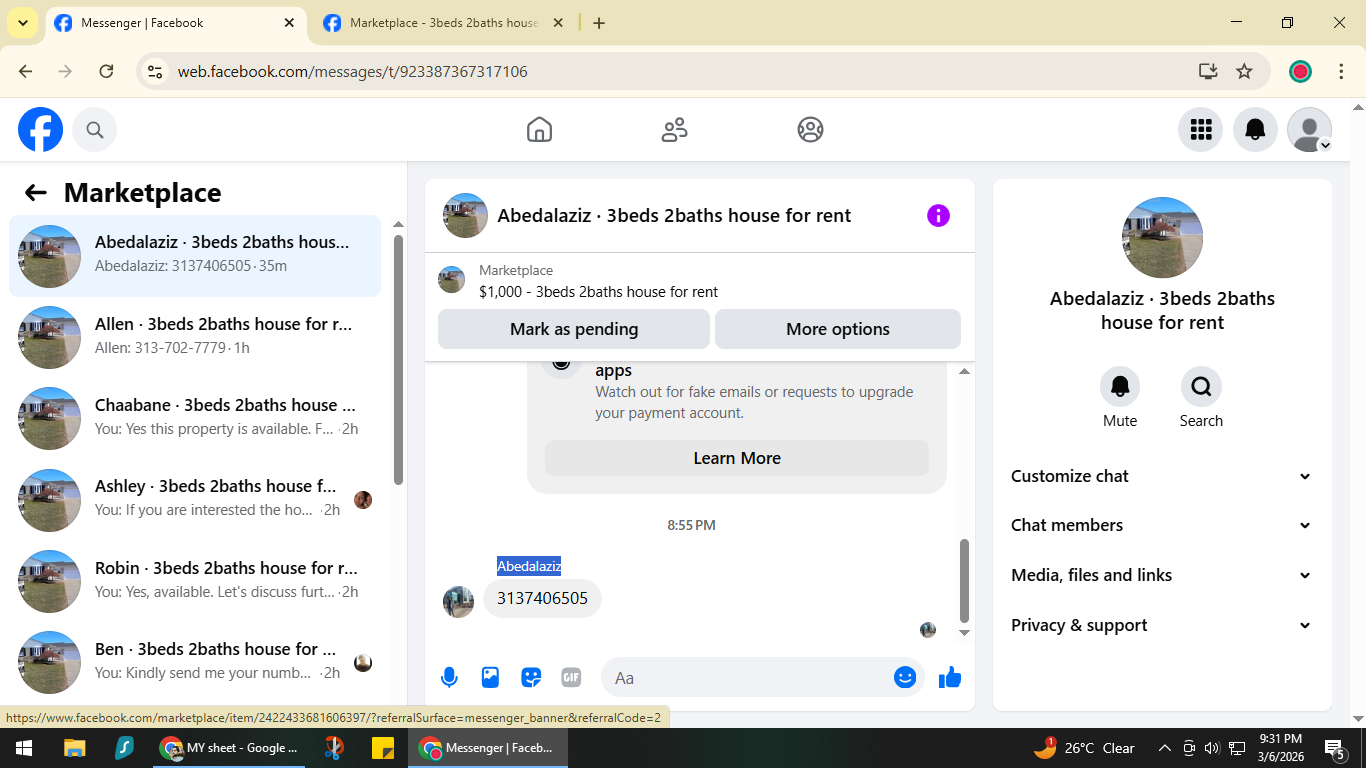The width and height of the screenshot is (1366, 768).
Task: Open Chaabane conversation in list
Action: [x=195, y=418]
